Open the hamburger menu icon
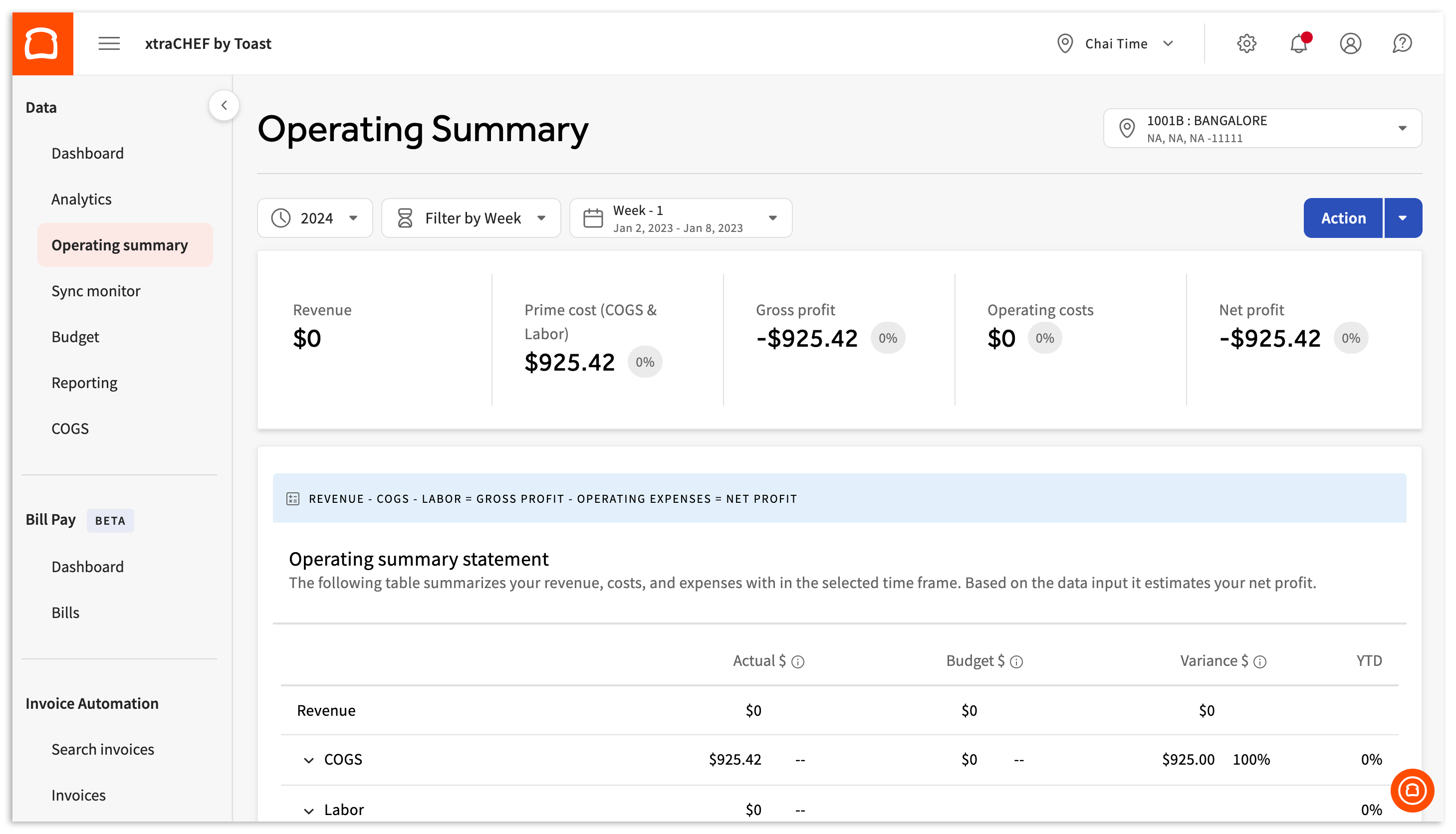Screen dimensions: 1456x834 pyautogui.click(x=109, y=43)
